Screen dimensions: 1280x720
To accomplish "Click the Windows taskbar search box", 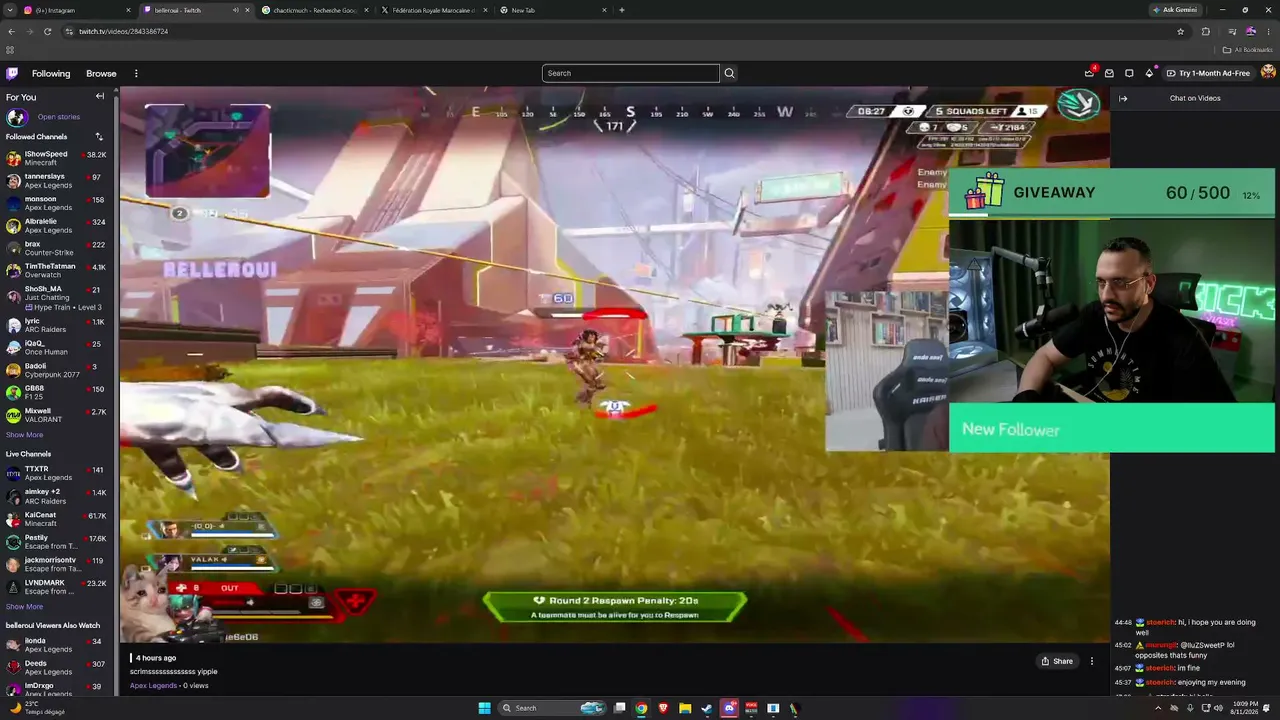I will (x=553, y=708).
